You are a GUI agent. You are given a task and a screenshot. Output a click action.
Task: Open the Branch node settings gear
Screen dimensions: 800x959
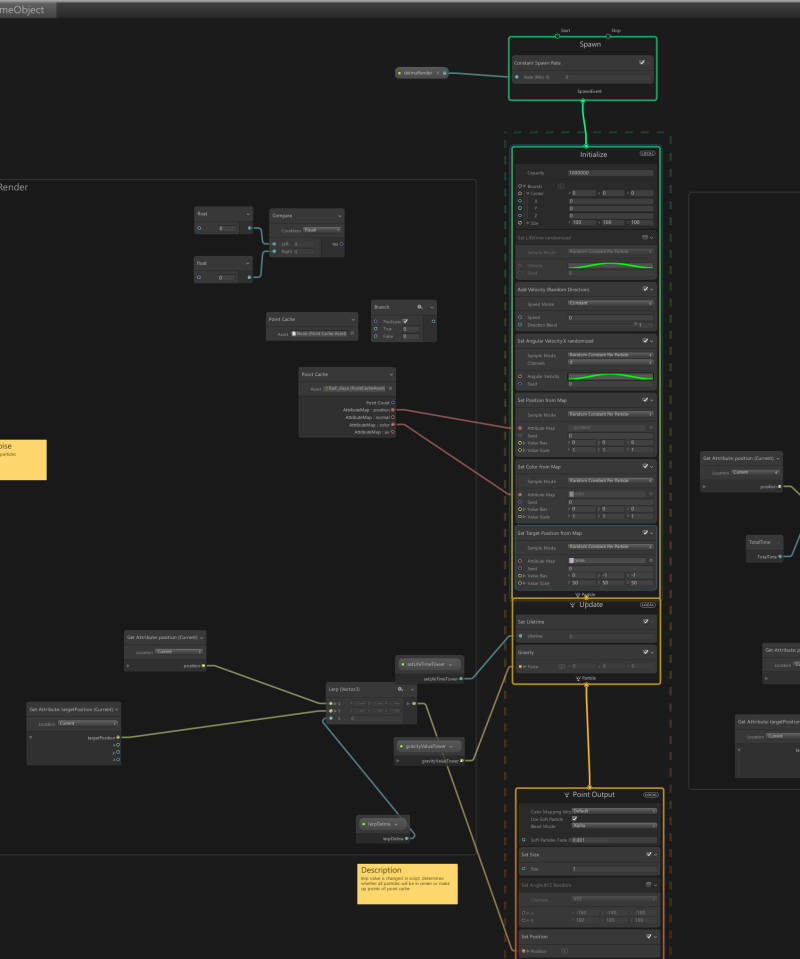tap(420, 307)
